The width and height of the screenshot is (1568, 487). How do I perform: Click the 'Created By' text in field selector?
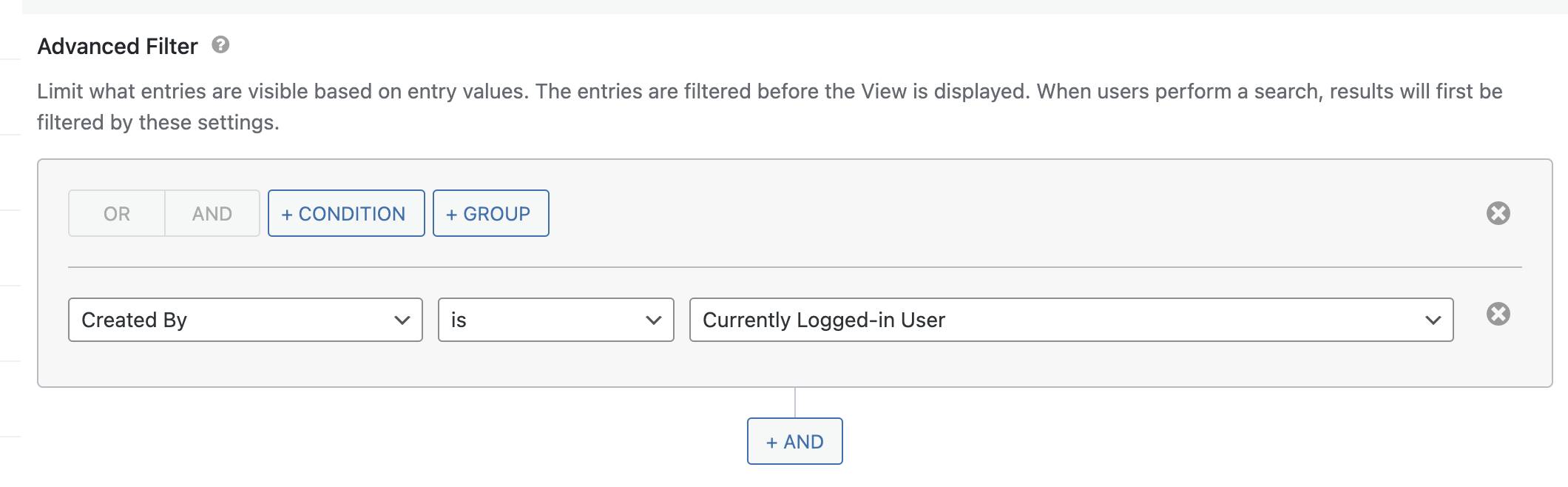click(134, 320)
